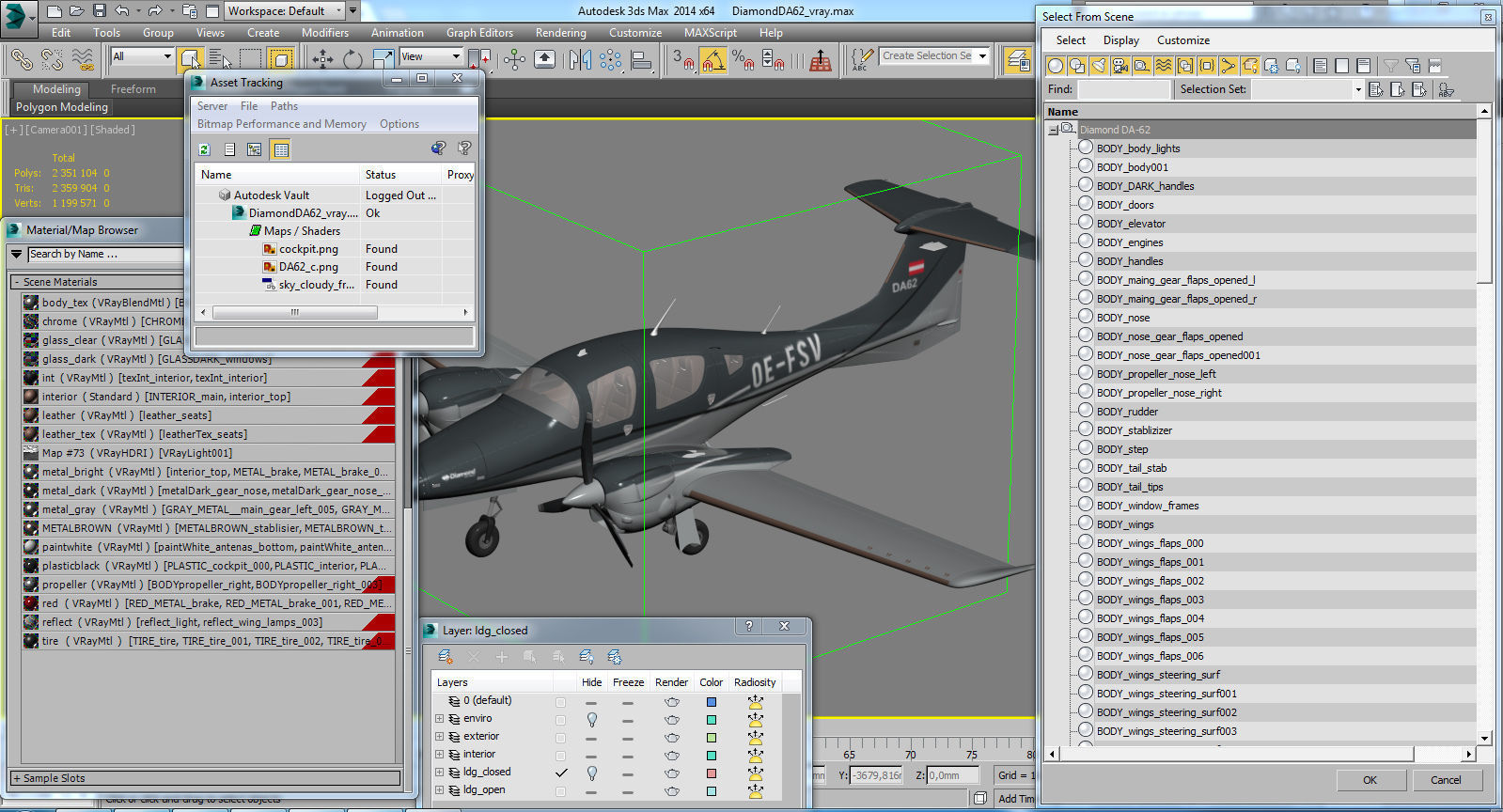Click the Find input field
The image size is (1503, 812).
pyautogui.click(x=1123, y=89)
